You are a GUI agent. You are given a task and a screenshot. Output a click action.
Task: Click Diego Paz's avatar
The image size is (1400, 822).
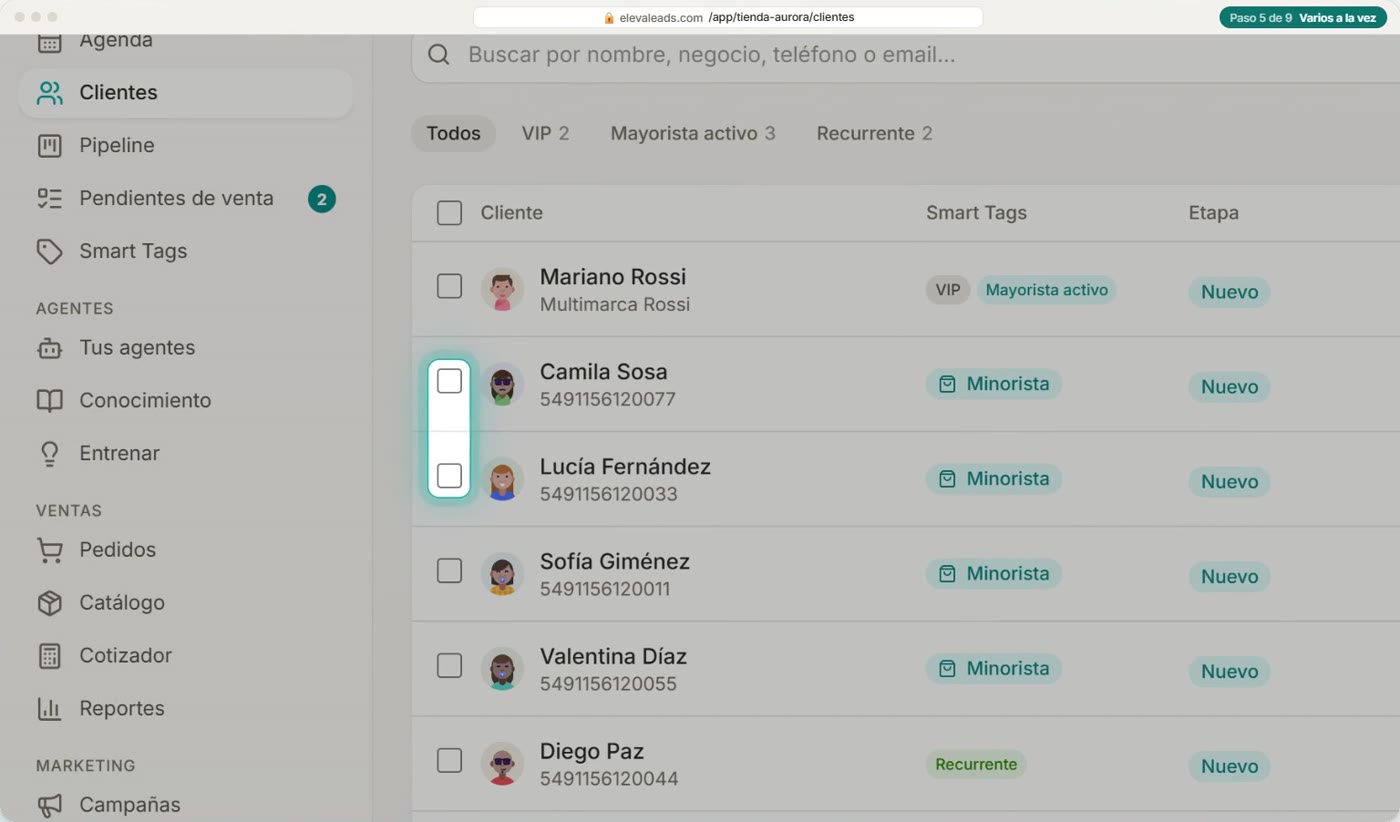click(502, 765)
